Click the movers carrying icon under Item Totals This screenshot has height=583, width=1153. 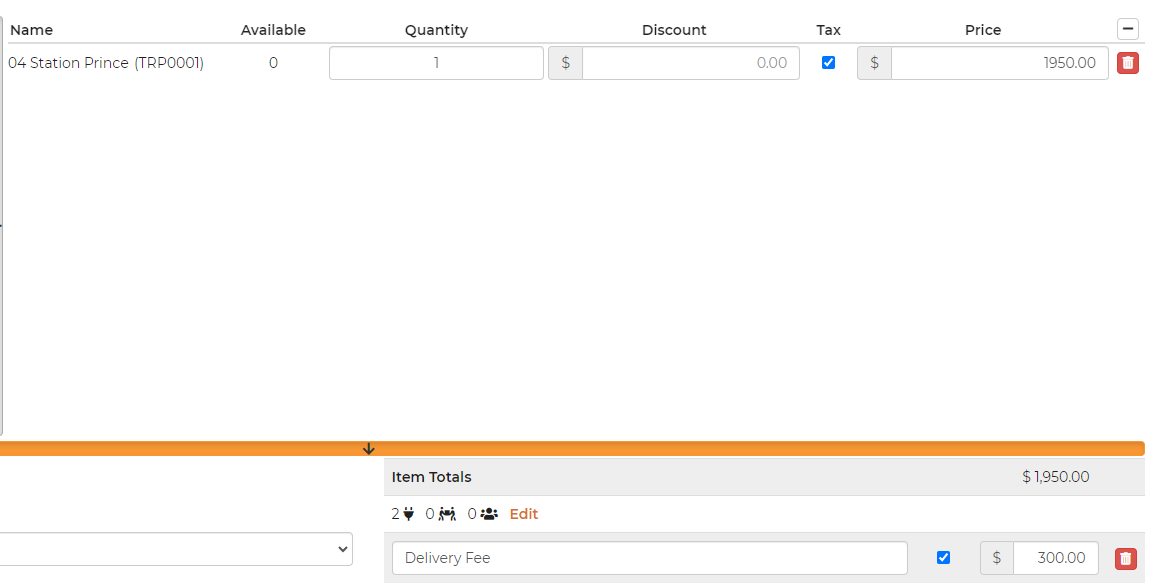click(447, 514)
